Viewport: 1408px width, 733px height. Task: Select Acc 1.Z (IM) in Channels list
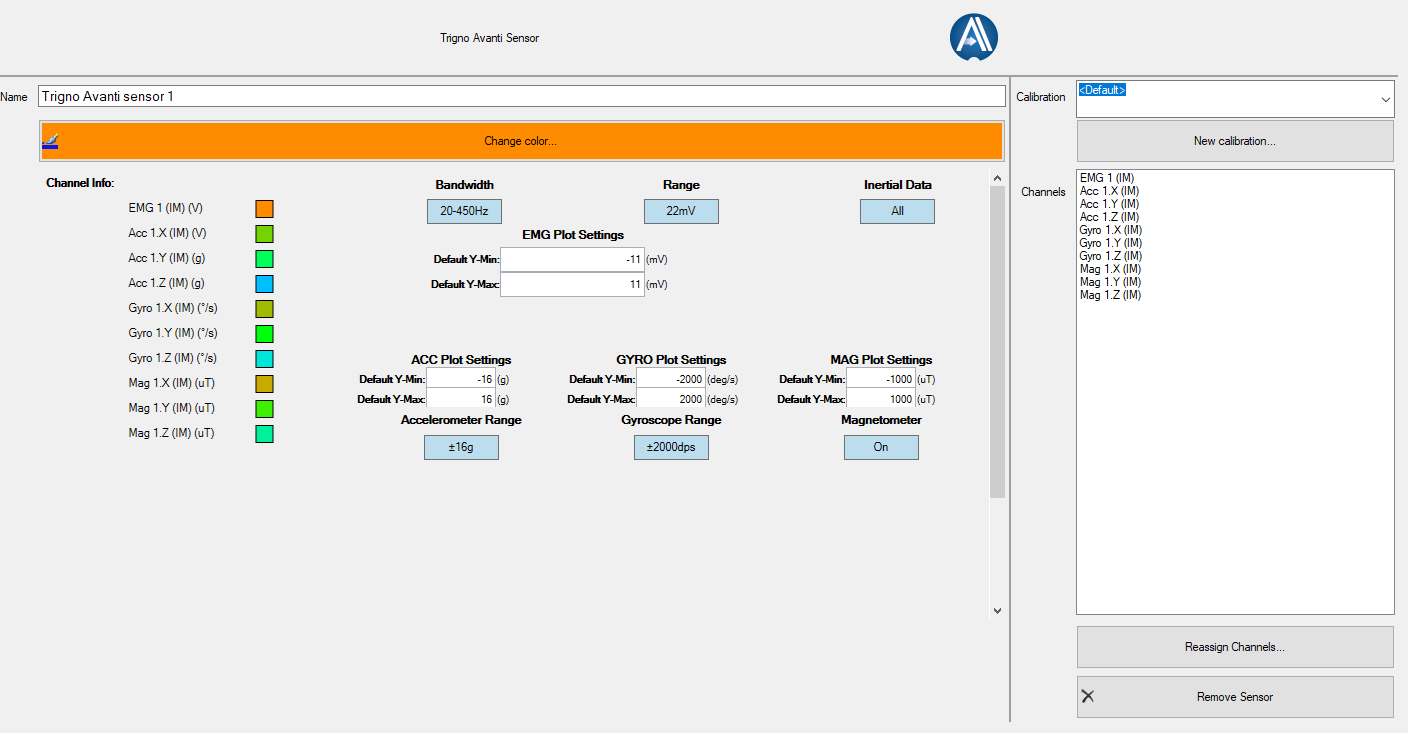1109,217
